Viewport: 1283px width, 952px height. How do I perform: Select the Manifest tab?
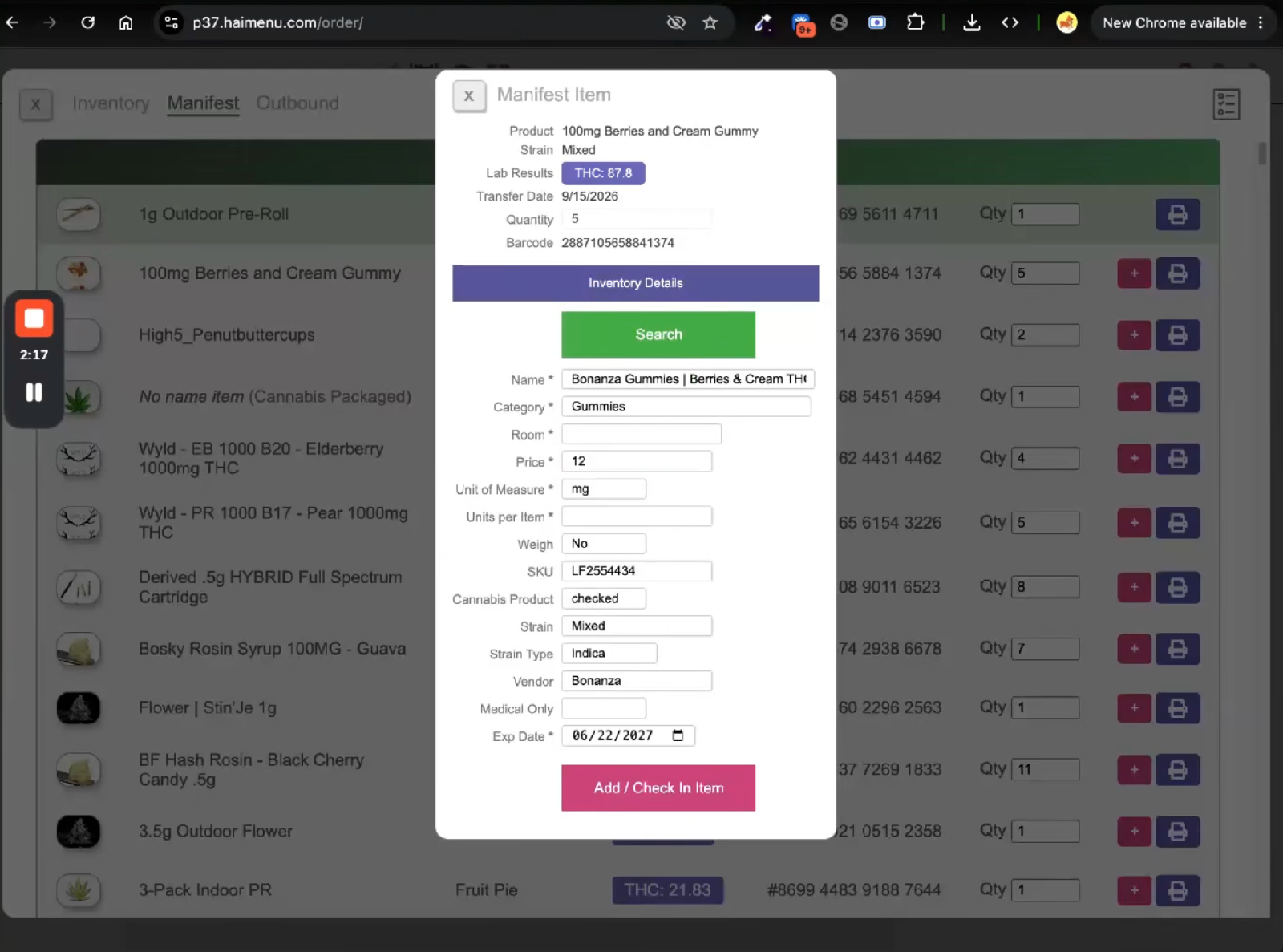click(x=203, y=103)
